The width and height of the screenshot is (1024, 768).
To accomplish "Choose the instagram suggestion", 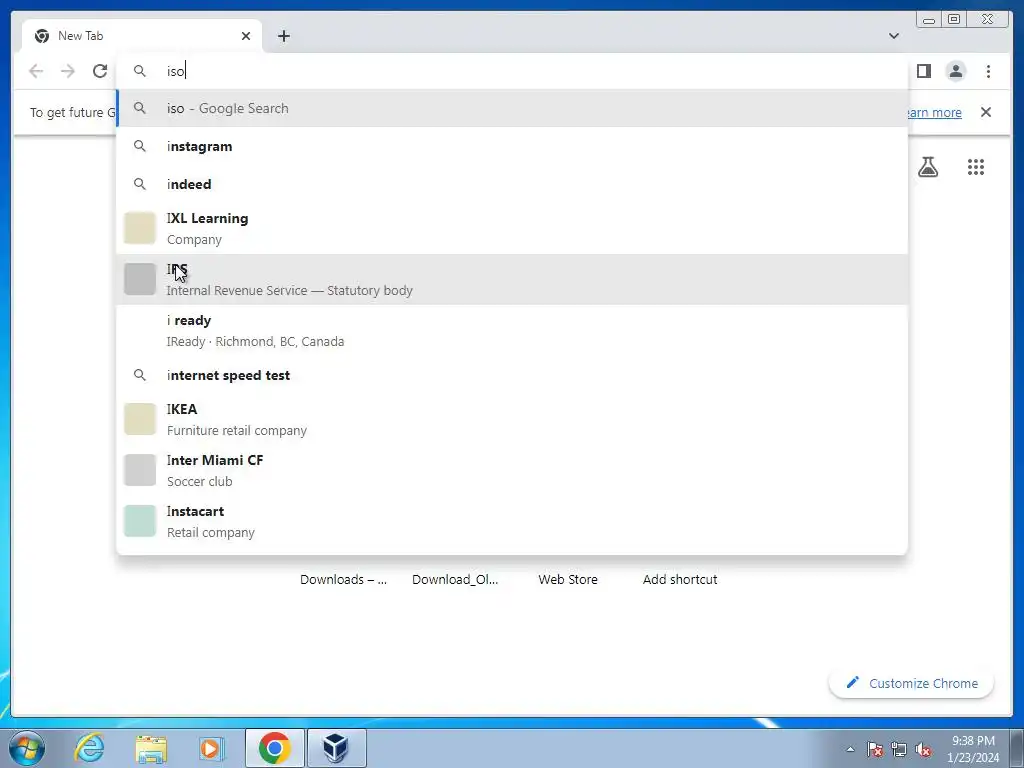I will (512, 146).
